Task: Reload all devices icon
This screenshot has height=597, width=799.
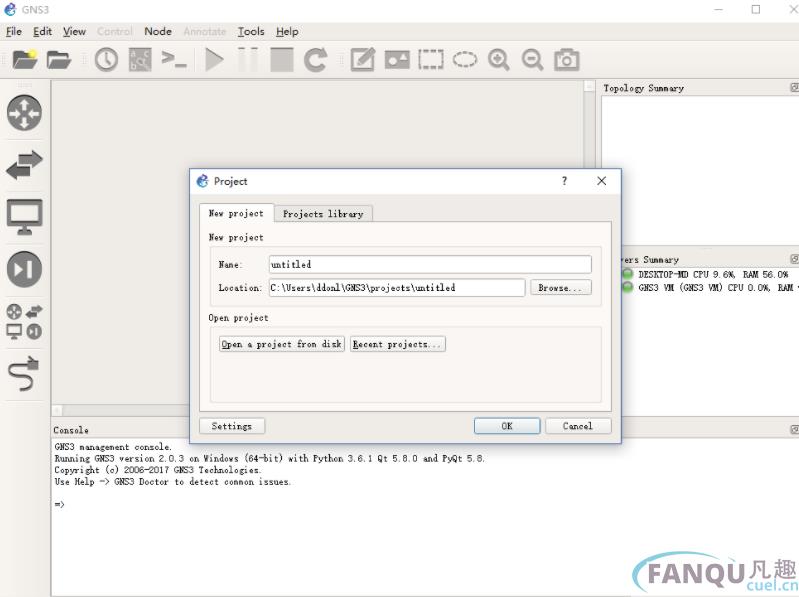Action: click(315, 60)
